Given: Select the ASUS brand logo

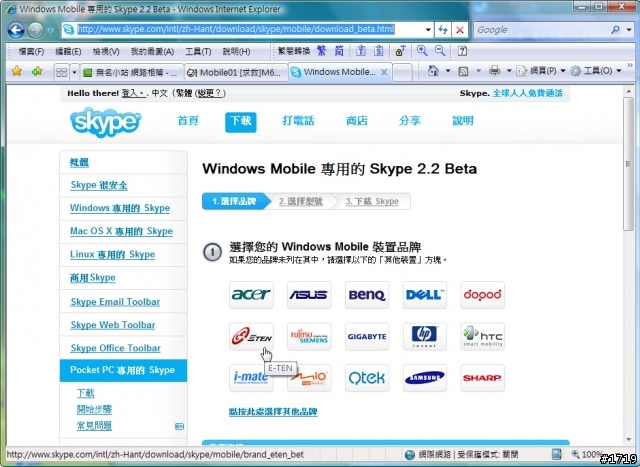Looking at the screenshot, I should [x=309, y=295].
